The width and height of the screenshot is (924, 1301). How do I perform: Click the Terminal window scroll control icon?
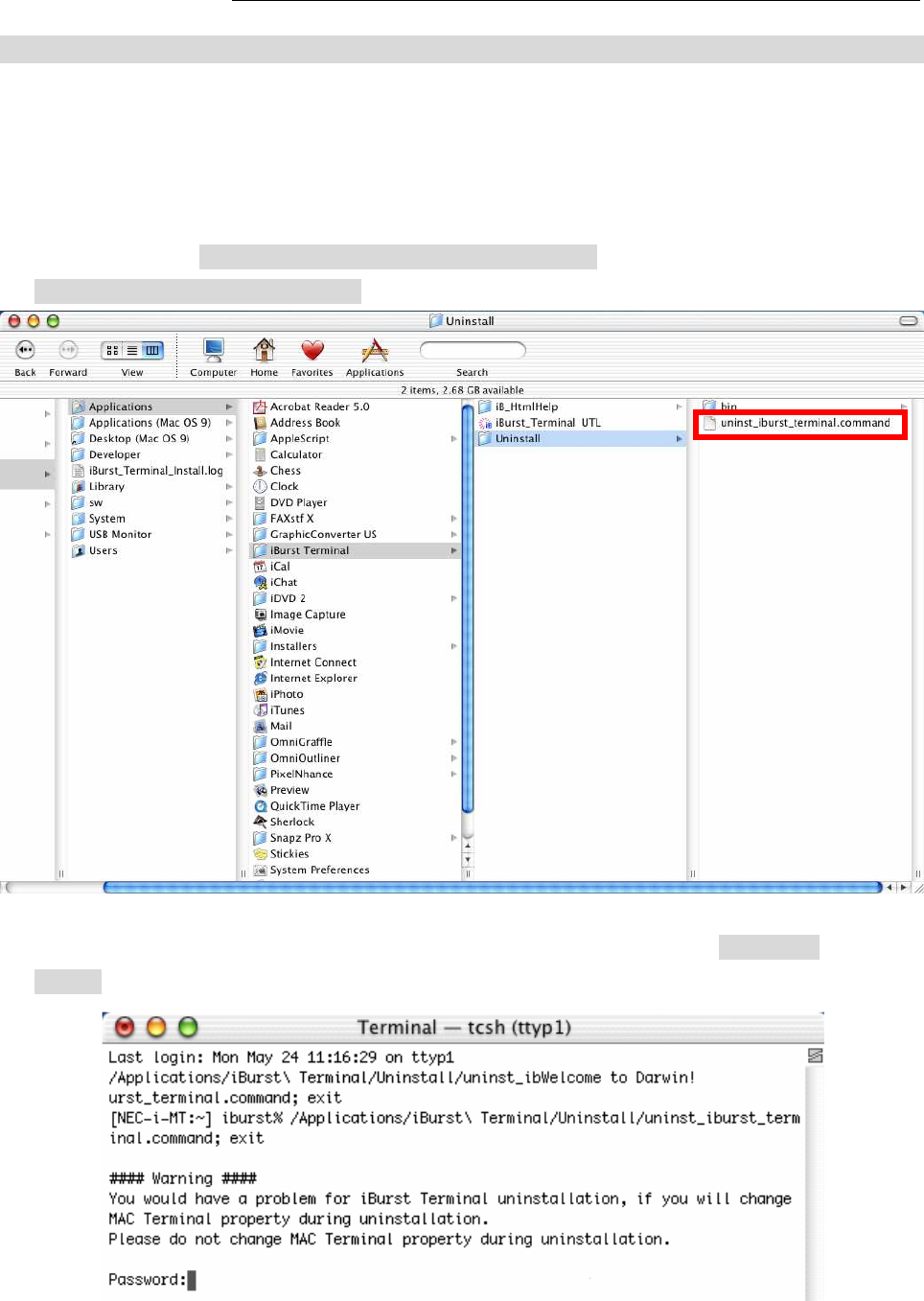[x=816, y=1056]
